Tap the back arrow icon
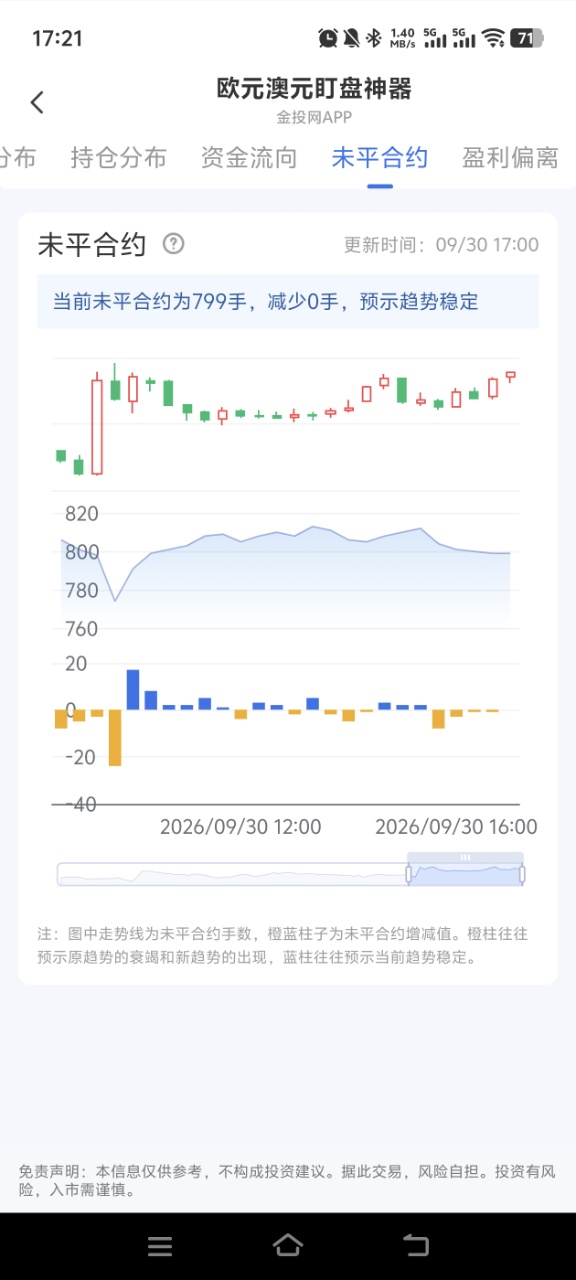This screenshot has height=1280, width=576. [x=37, y=102]
